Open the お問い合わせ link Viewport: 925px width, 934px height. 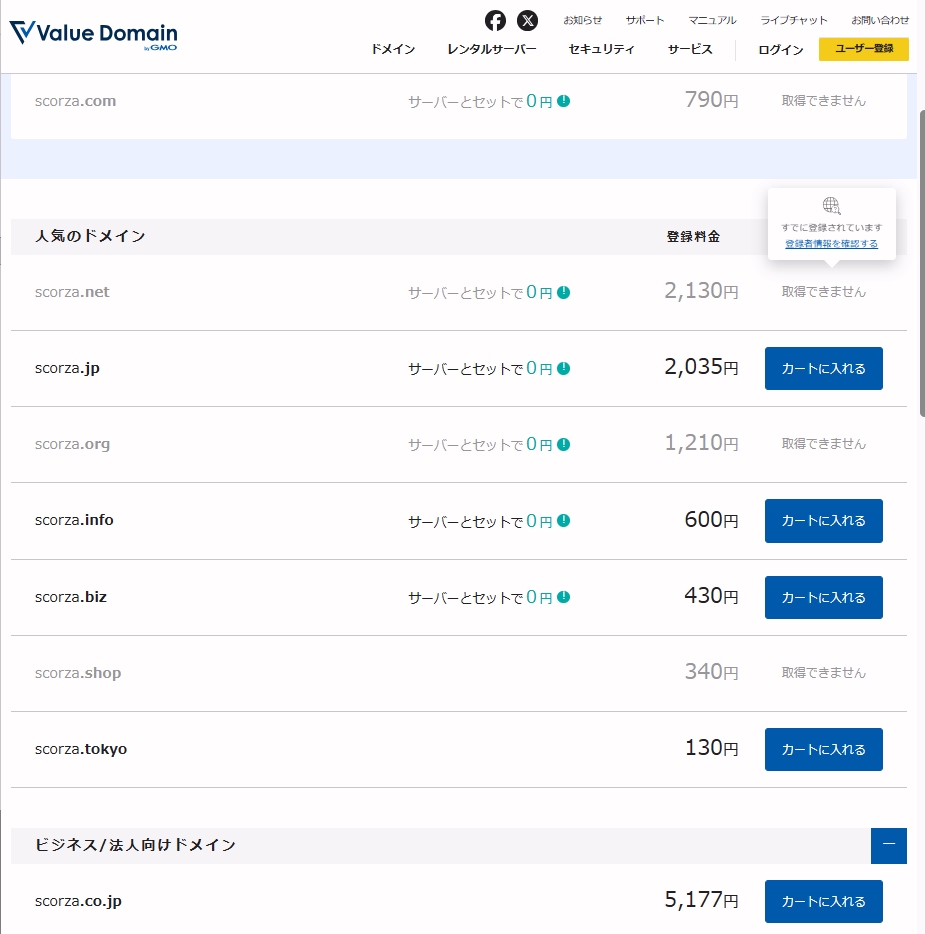pos(880,20)
